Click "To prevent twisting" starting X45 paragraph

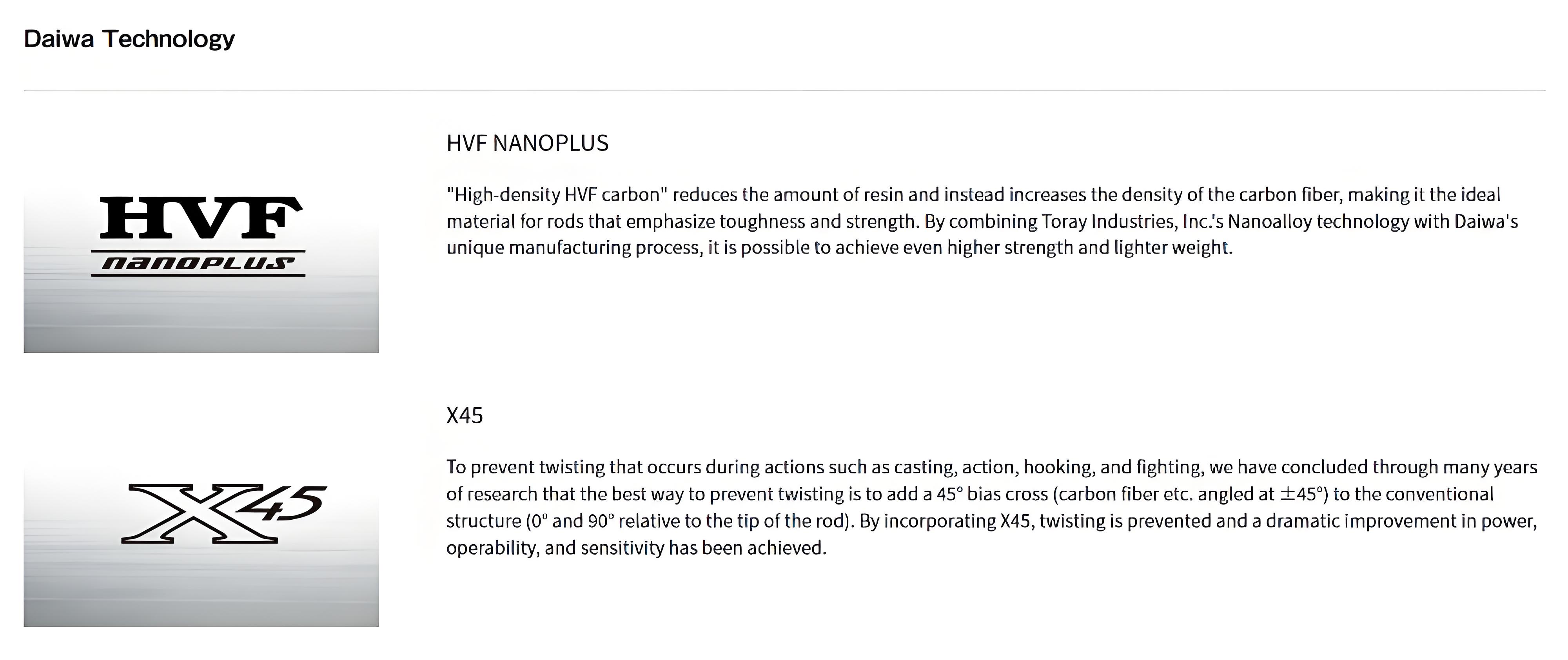pyautogui.click(x=525, y=467)
